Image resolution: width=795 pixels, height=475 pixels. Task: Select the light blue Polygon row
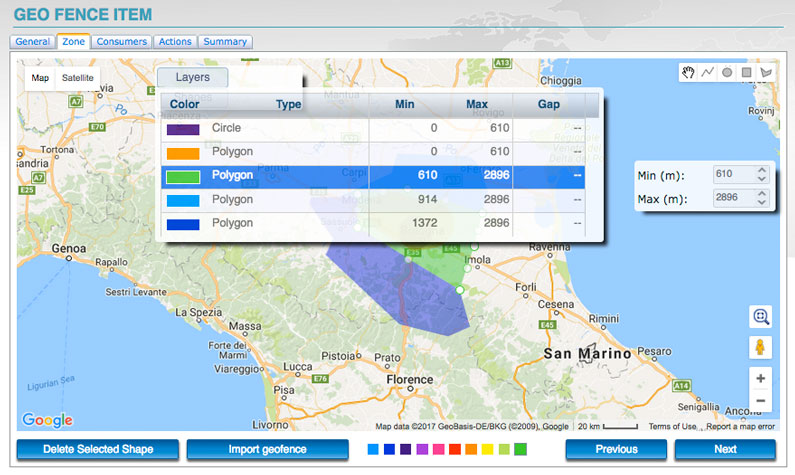pos(373,200)
